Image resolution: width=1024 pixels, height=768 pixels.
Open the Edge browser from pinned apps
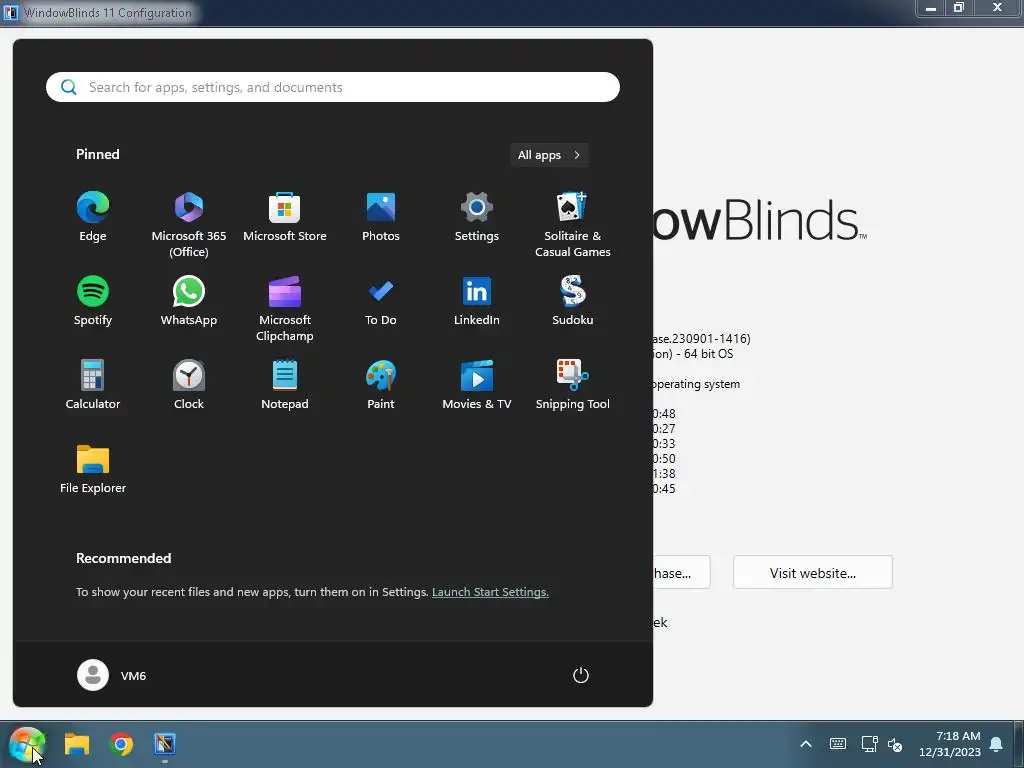pyautogui.click(x=93, y=217)
